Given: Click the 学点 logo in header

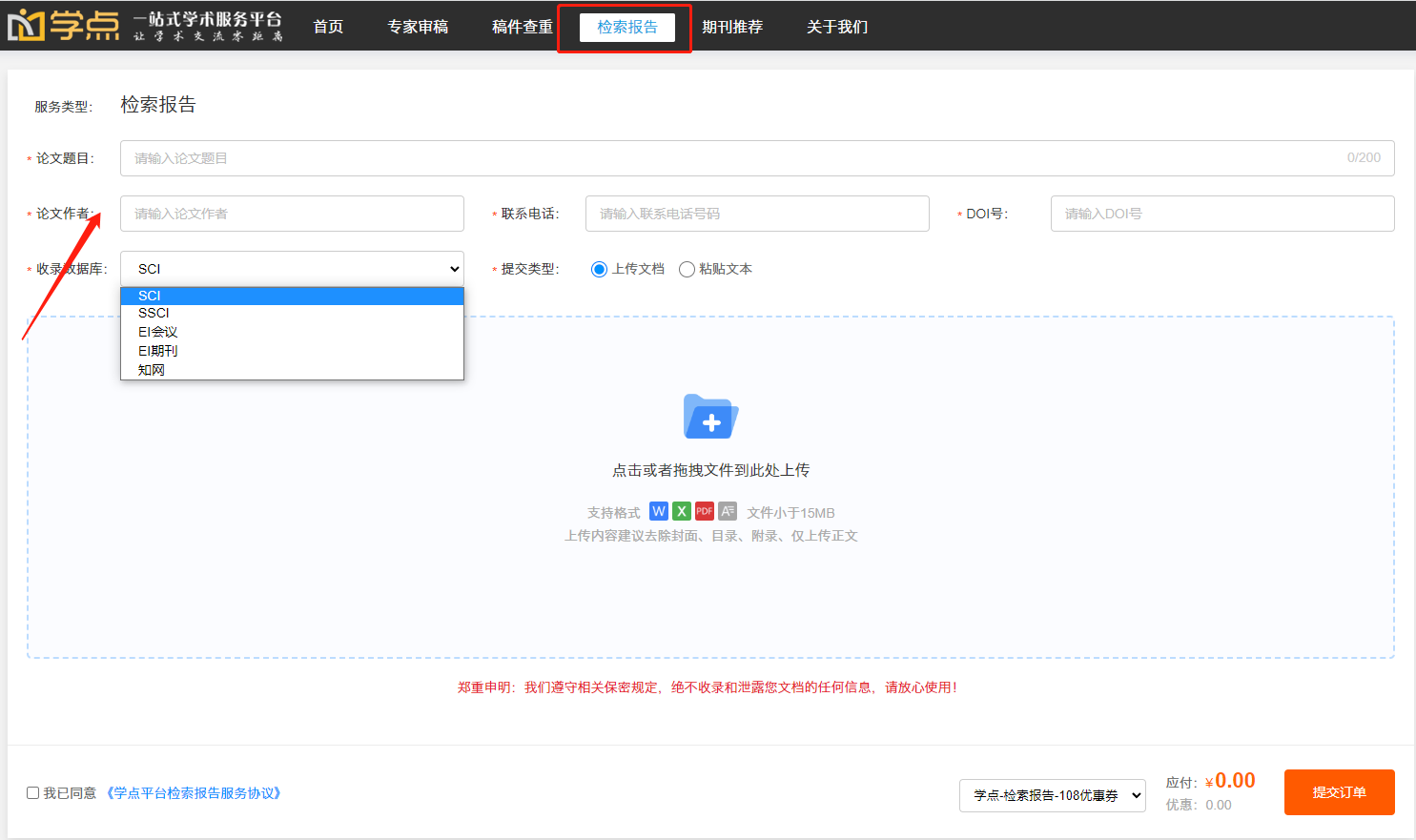Looking at the screenshot, I should coord(64,26).
